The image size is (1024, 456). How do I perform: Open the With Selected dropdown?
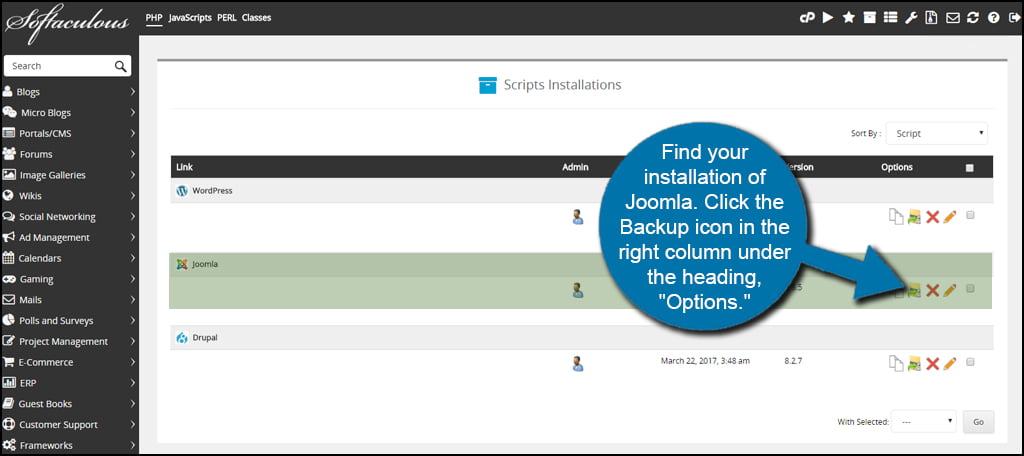coord(923,422)
